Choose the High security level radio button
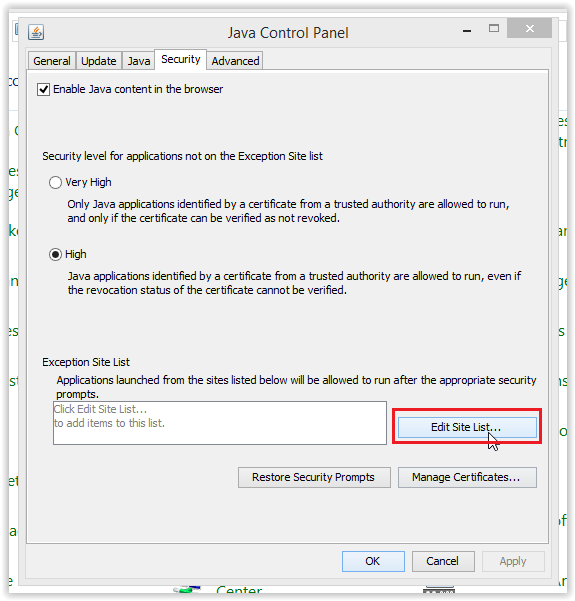 click(55, 254)
